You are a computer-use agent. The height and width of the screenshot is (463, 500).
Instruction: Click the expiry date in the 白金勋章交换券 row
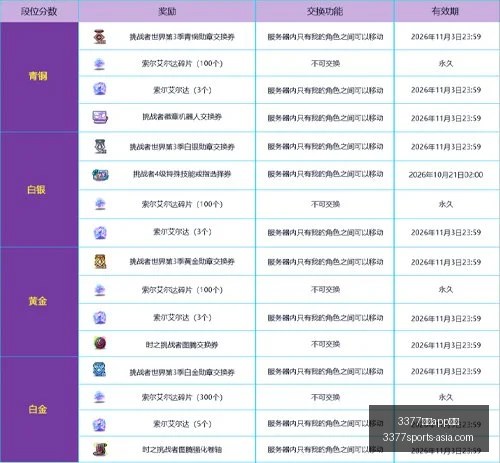coord(446,371)
